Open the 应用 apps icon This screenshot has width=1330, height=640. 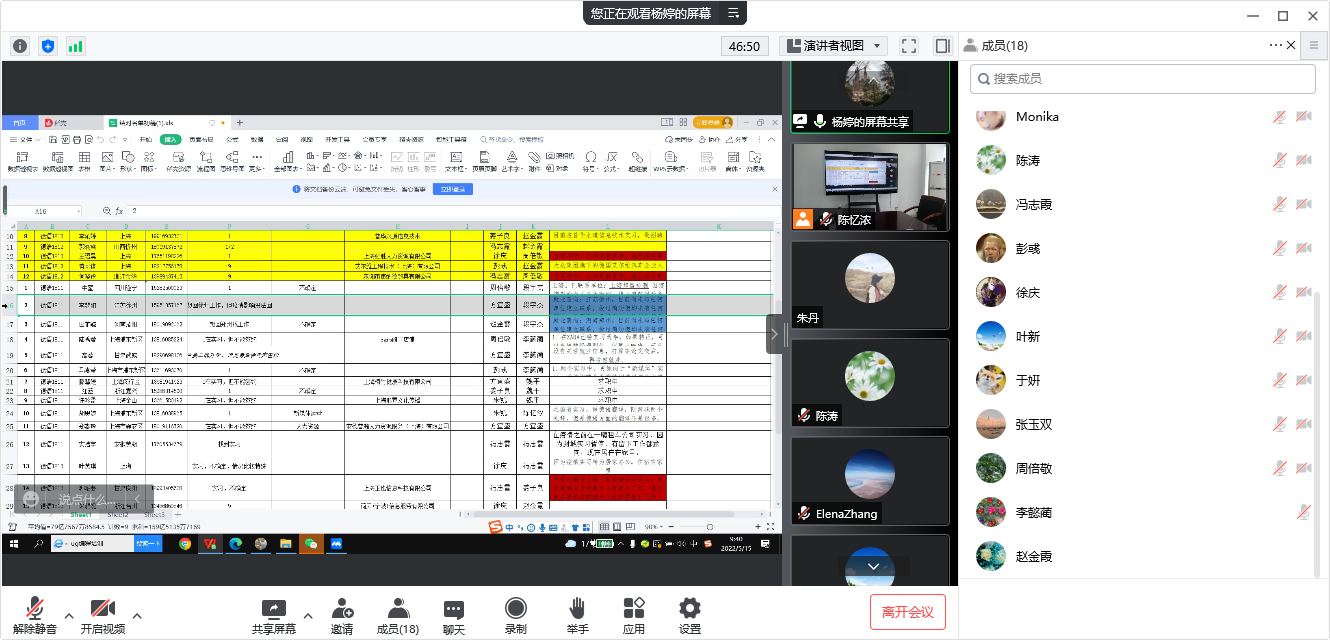634,616
